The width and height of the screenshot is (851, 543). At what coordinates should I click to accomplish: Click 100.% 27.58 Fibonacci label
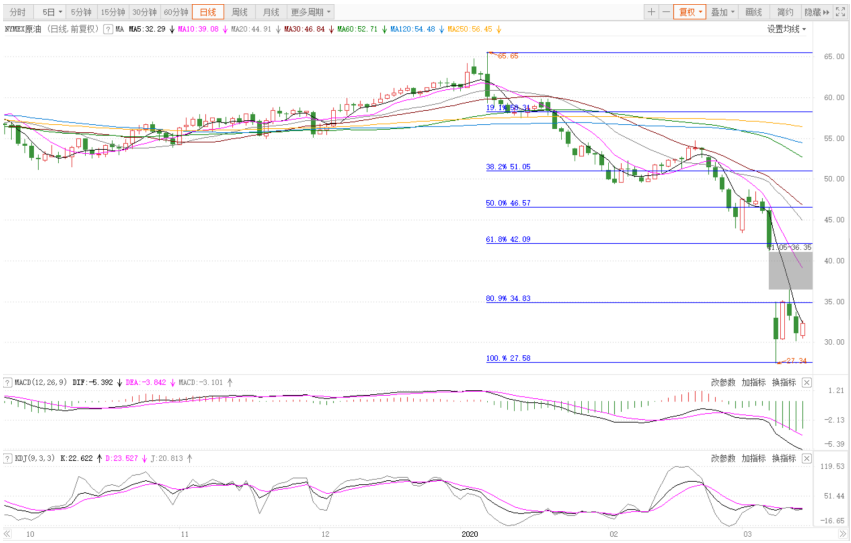tap(508, 358)
